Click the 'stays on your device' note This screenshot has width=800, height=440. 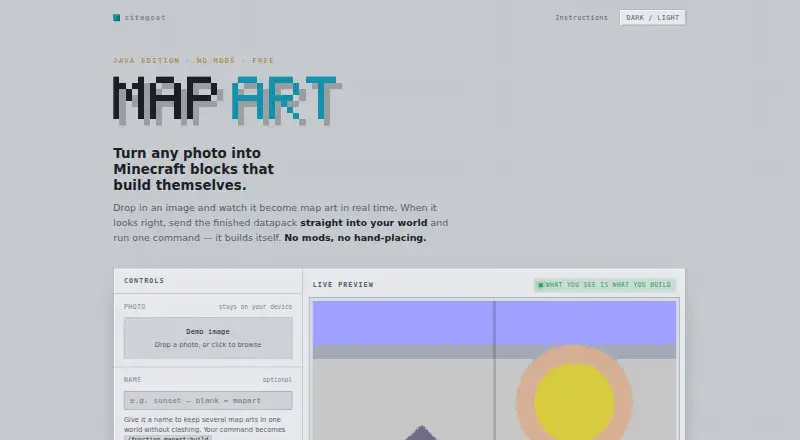click(255, 307)
